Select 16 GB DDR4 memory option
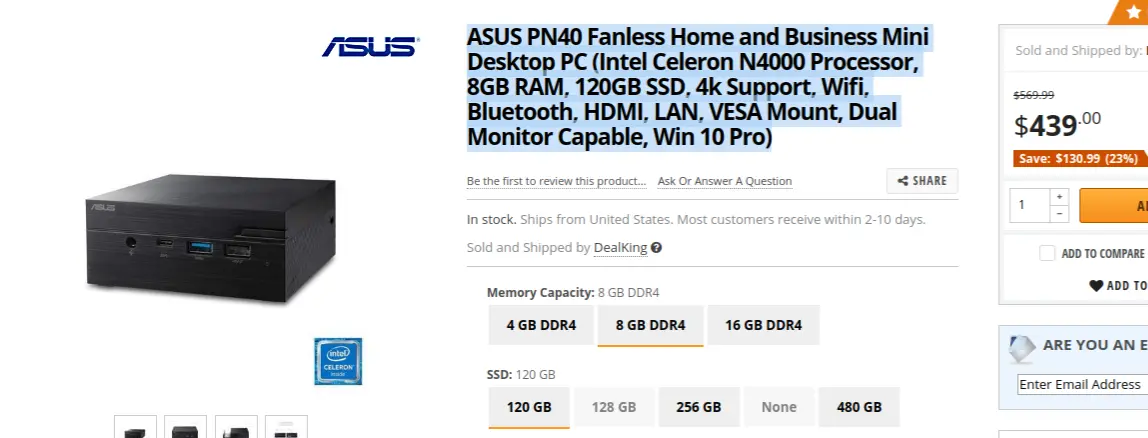Viewport: 1148px width, 438px height. point(763,325)
